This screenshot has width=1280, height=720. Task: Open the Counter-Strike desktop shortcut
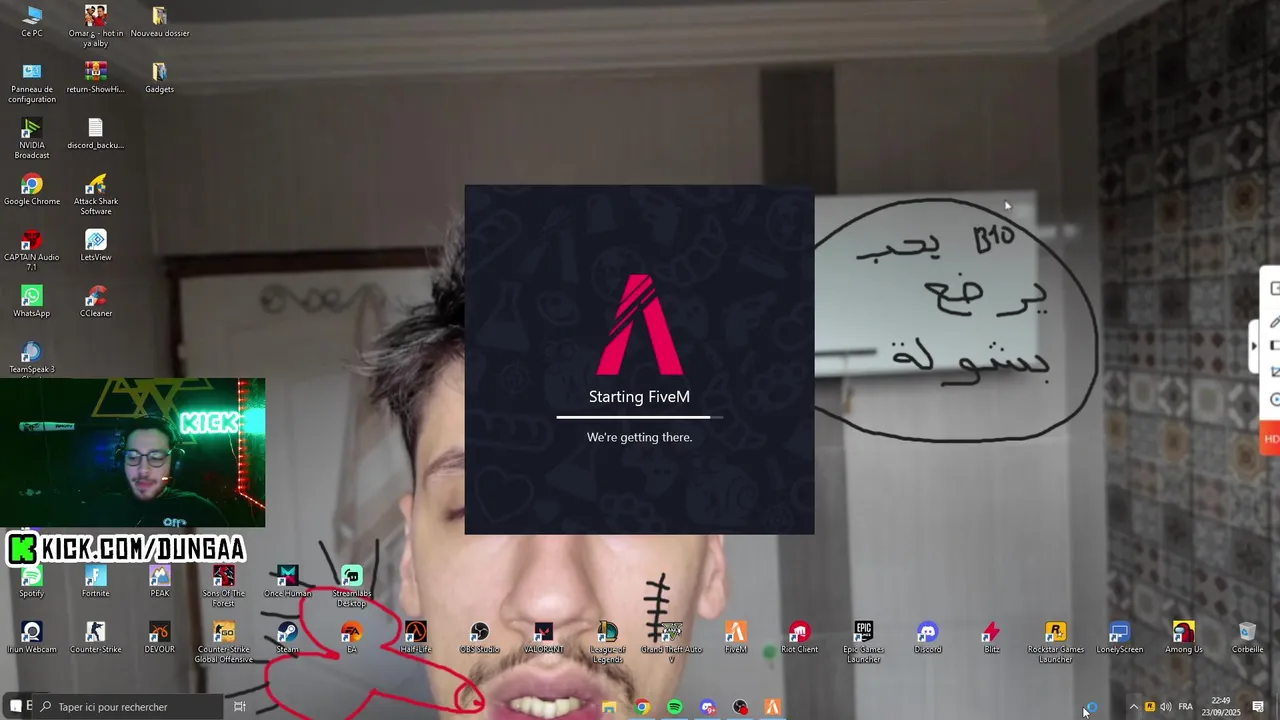click(96, 637)
